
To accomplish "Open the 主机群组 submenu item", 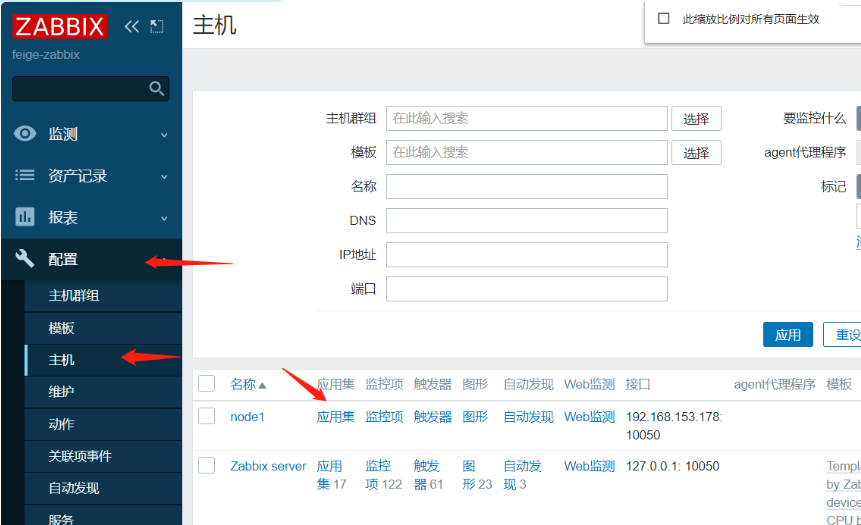I will pyautogui.click(x=74, y=296).
